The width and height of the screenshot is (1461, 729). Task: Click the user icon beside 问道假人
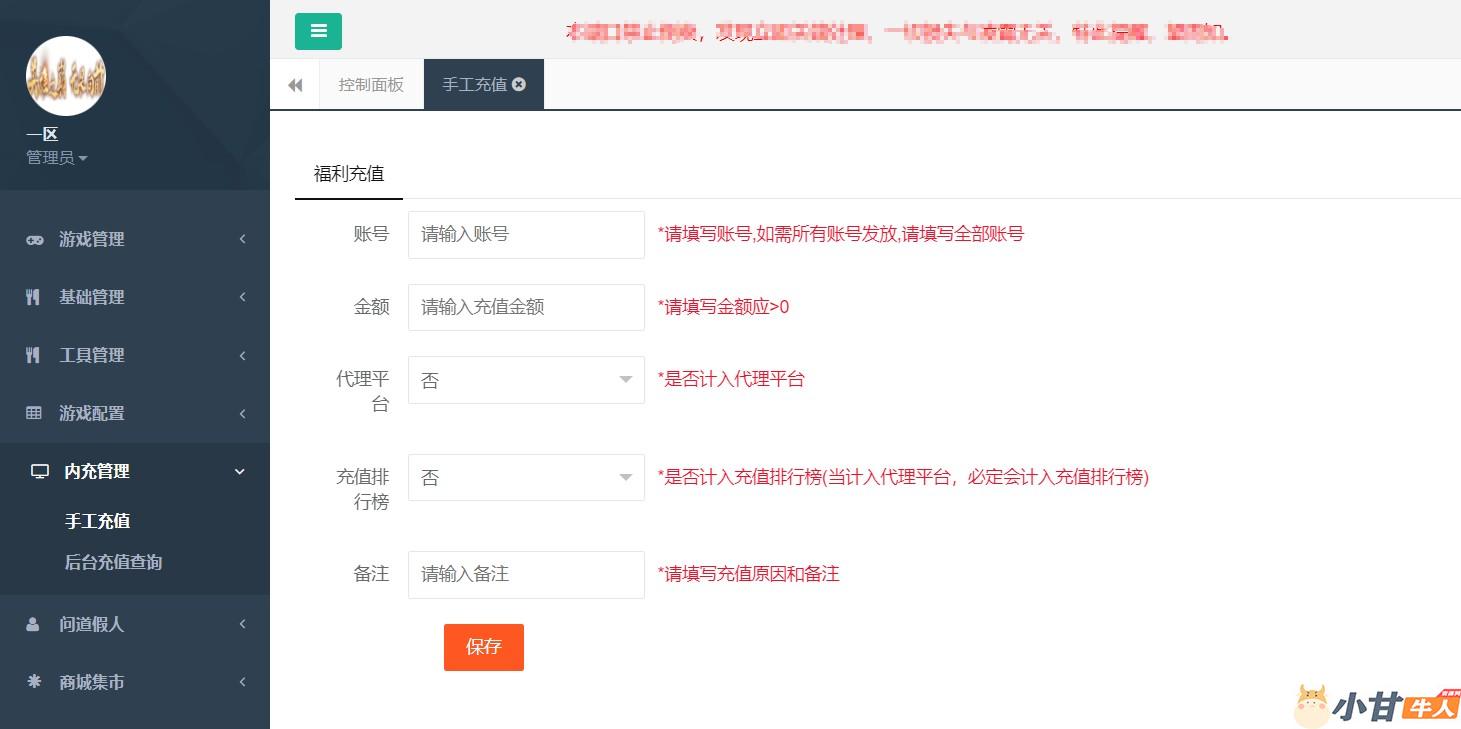33,624
